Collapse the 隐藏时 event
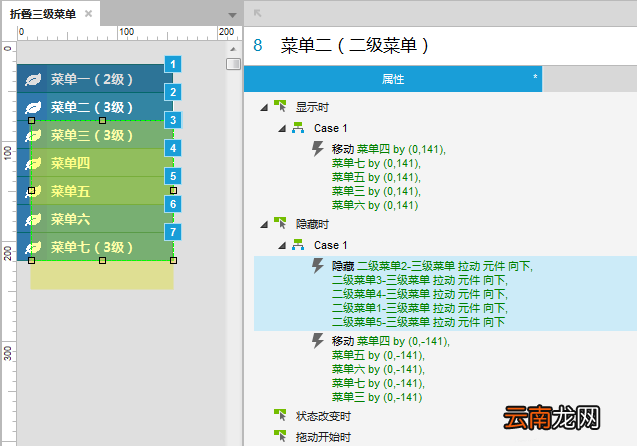637x446 pixels. click(x=264, y=224)
